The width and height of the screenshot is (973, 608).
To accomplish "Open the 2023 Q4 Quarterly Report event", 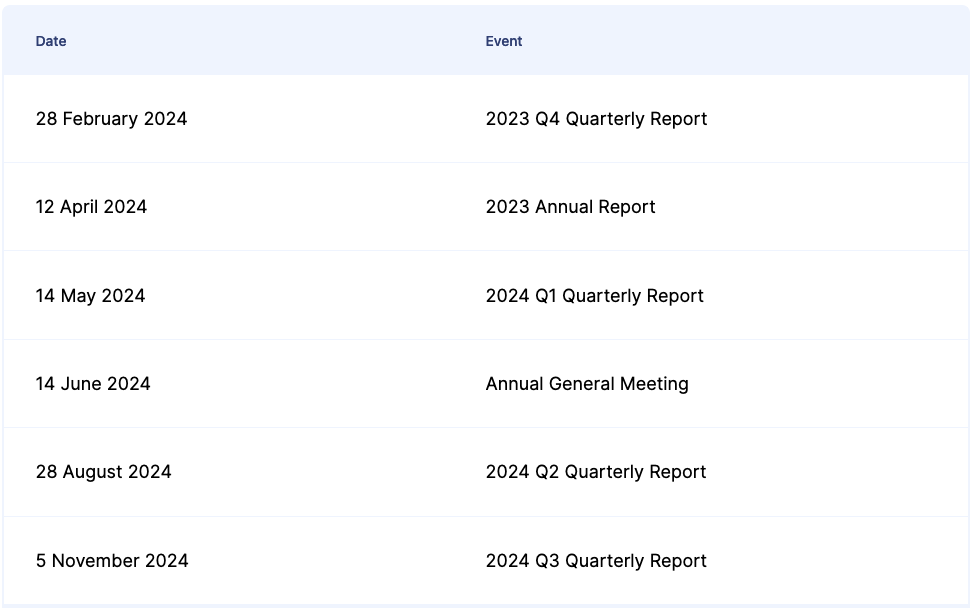I will (x=596, y=119).
